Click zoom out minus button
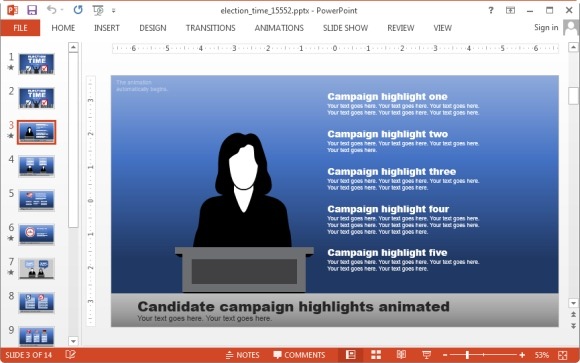Viewport: 580px width, 363px height. tap(445, 355)
